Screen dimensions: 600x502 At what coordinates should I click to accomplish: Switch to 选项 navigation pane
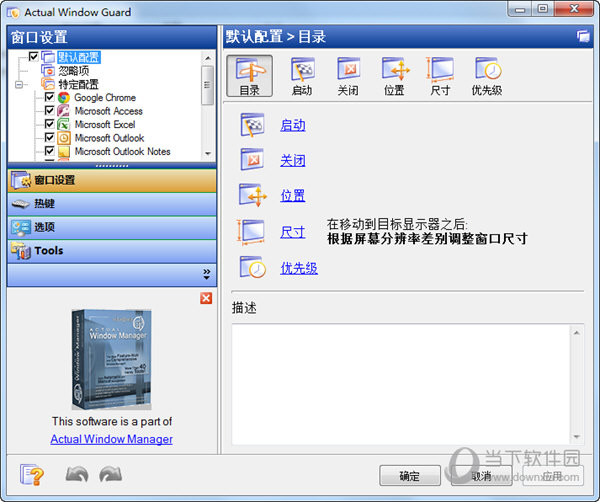click(112, 227)
